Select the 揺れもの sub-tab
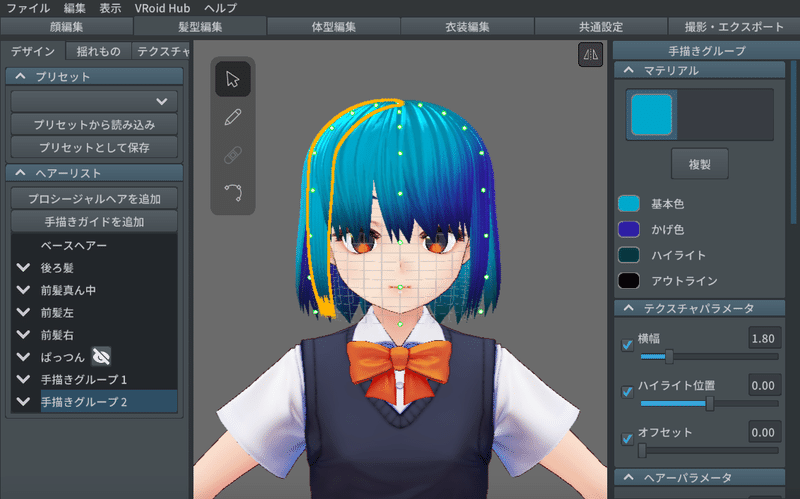 point(98,51)
